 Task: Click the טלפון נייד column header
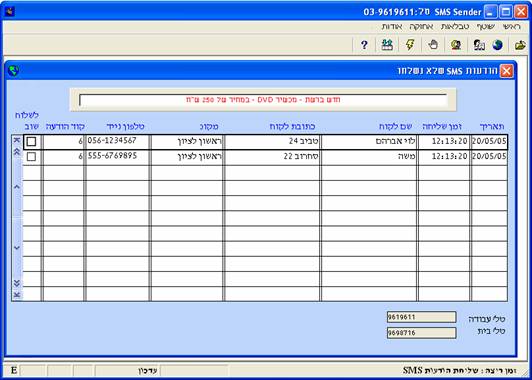[x=126, y=127]
